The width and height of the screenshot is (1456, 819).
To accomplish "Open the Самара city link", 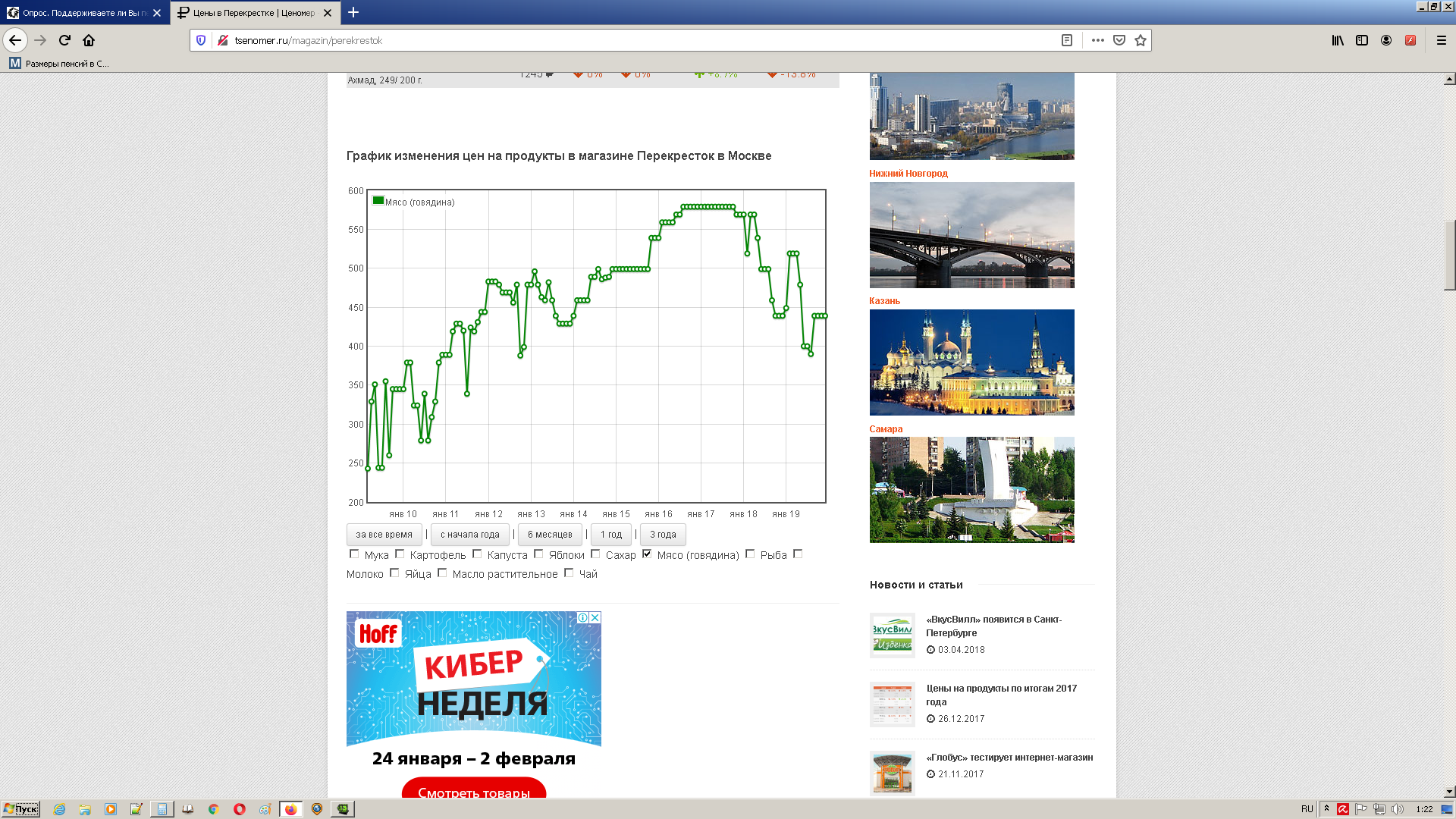I will point(886,429).
